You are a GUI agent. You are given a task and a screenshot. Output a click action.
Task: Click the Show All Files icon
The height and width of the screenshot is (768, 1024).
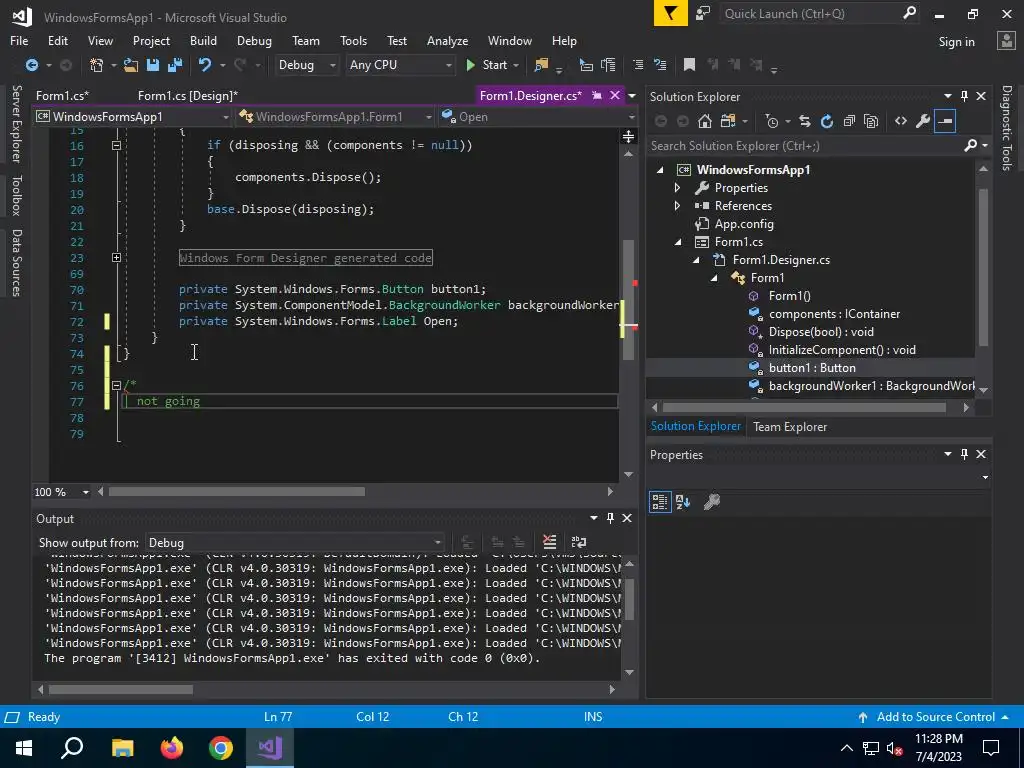coord(871,121)
